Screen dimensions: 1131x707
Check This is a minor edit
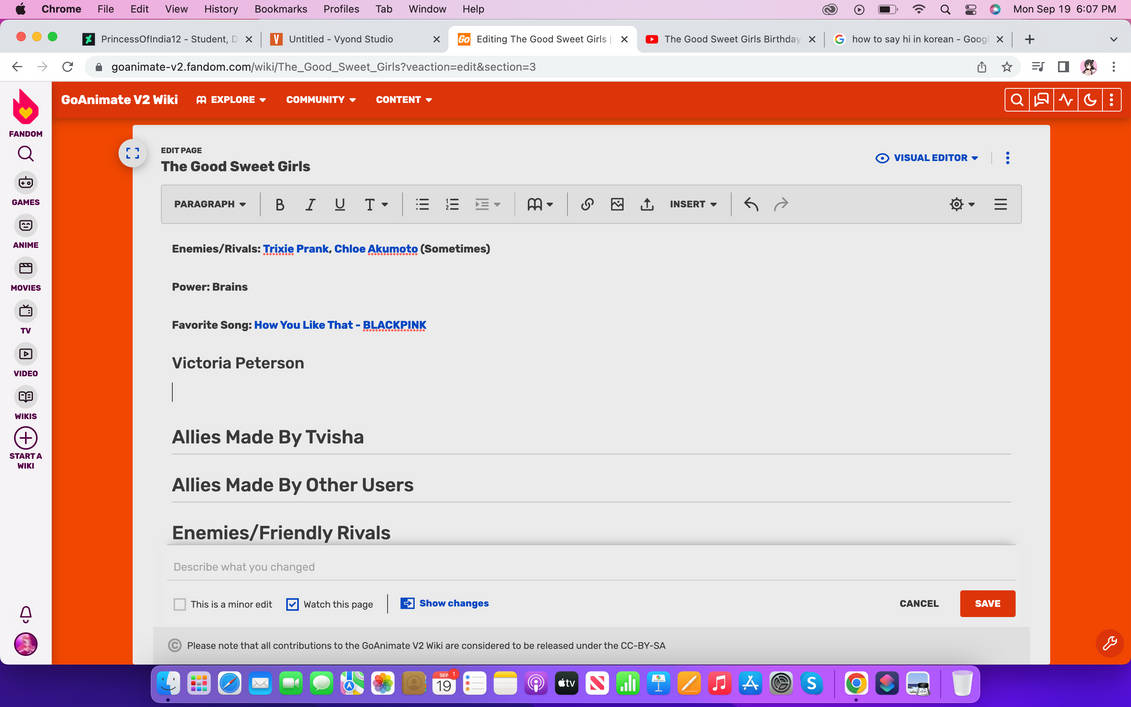[180, 605]
